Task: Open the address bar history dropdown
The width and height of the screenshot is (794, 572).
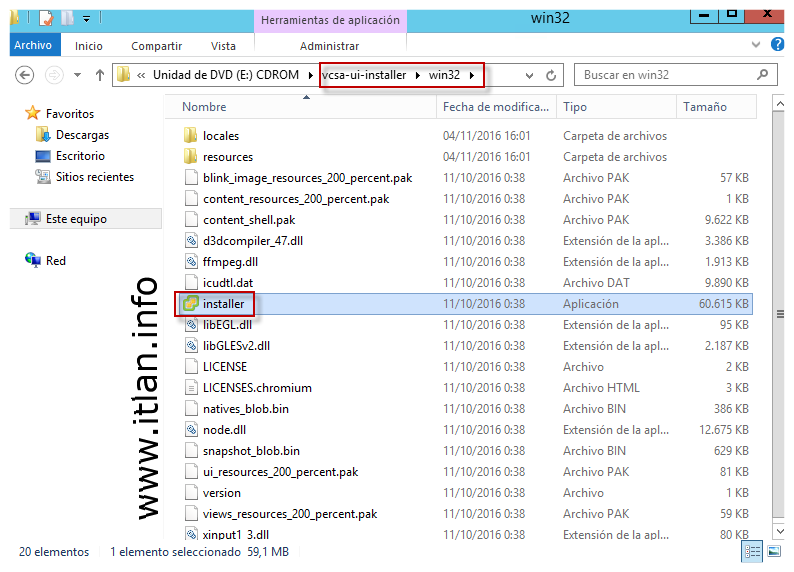Action: (x=529, y=75)
